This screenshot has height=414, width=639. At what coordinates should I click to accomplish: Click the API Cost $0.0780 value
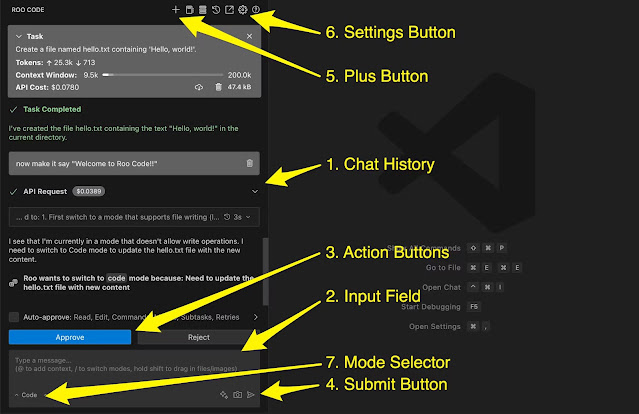[65, 87]
